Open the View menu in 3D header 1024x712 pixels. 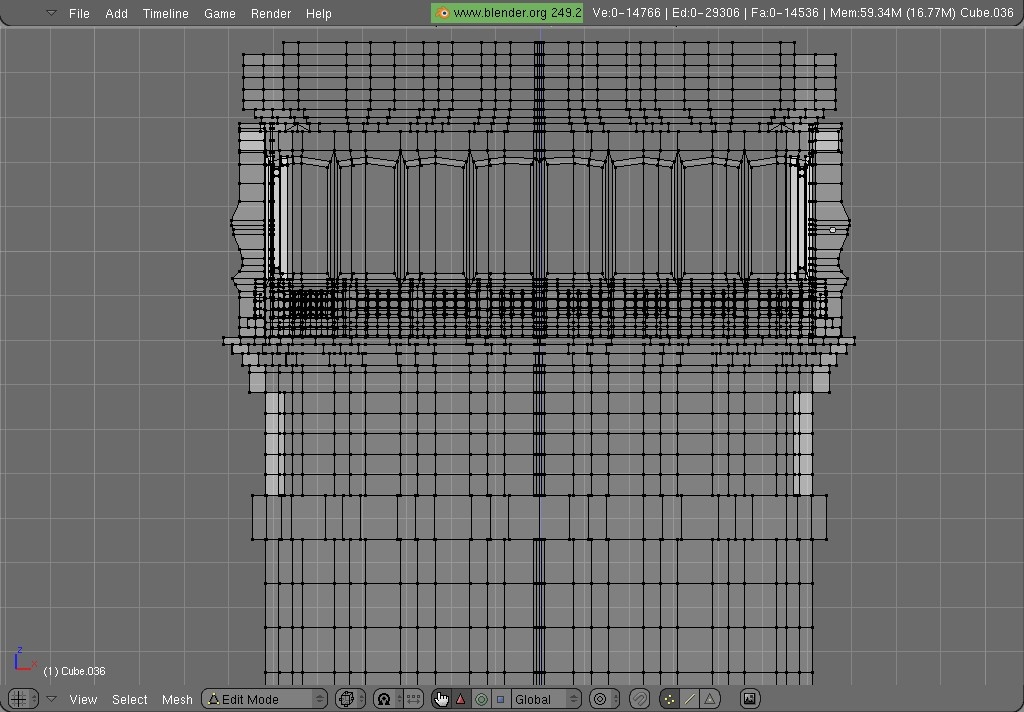click(83, 700)
